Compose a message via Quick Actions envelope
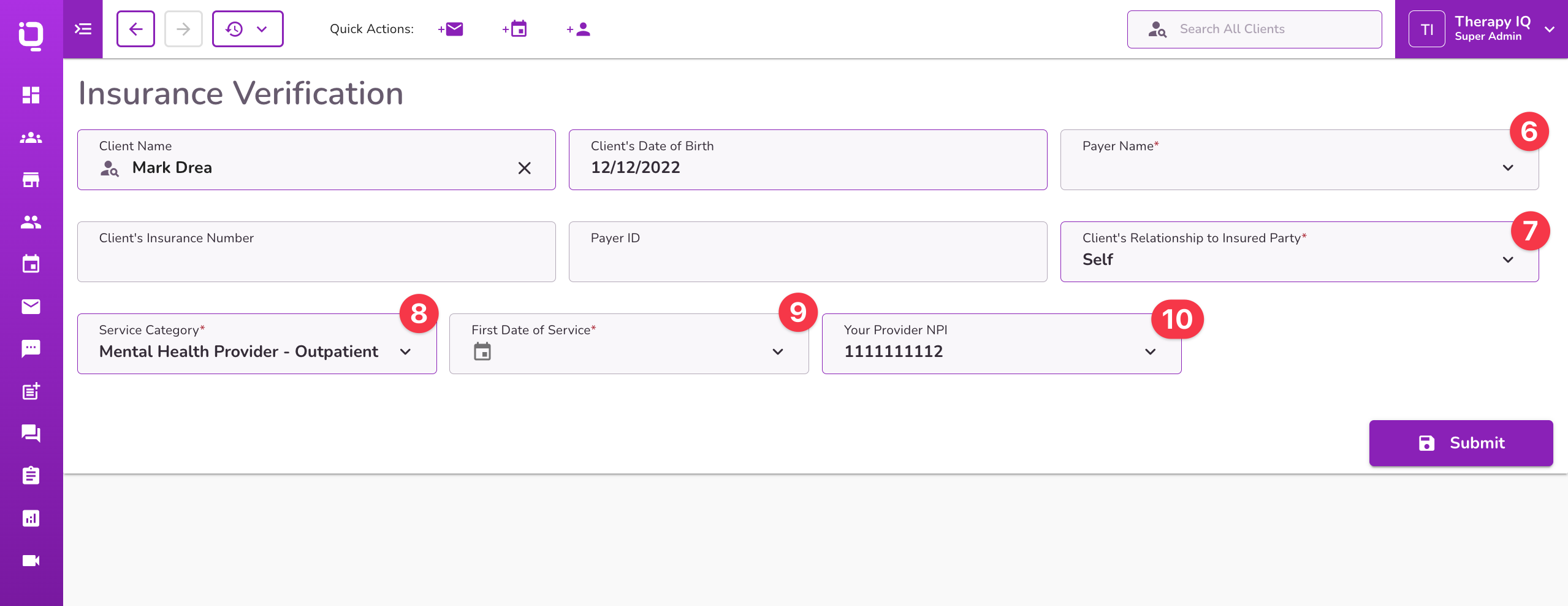Viewport: 1568px width, 606px height. [451, 29]
